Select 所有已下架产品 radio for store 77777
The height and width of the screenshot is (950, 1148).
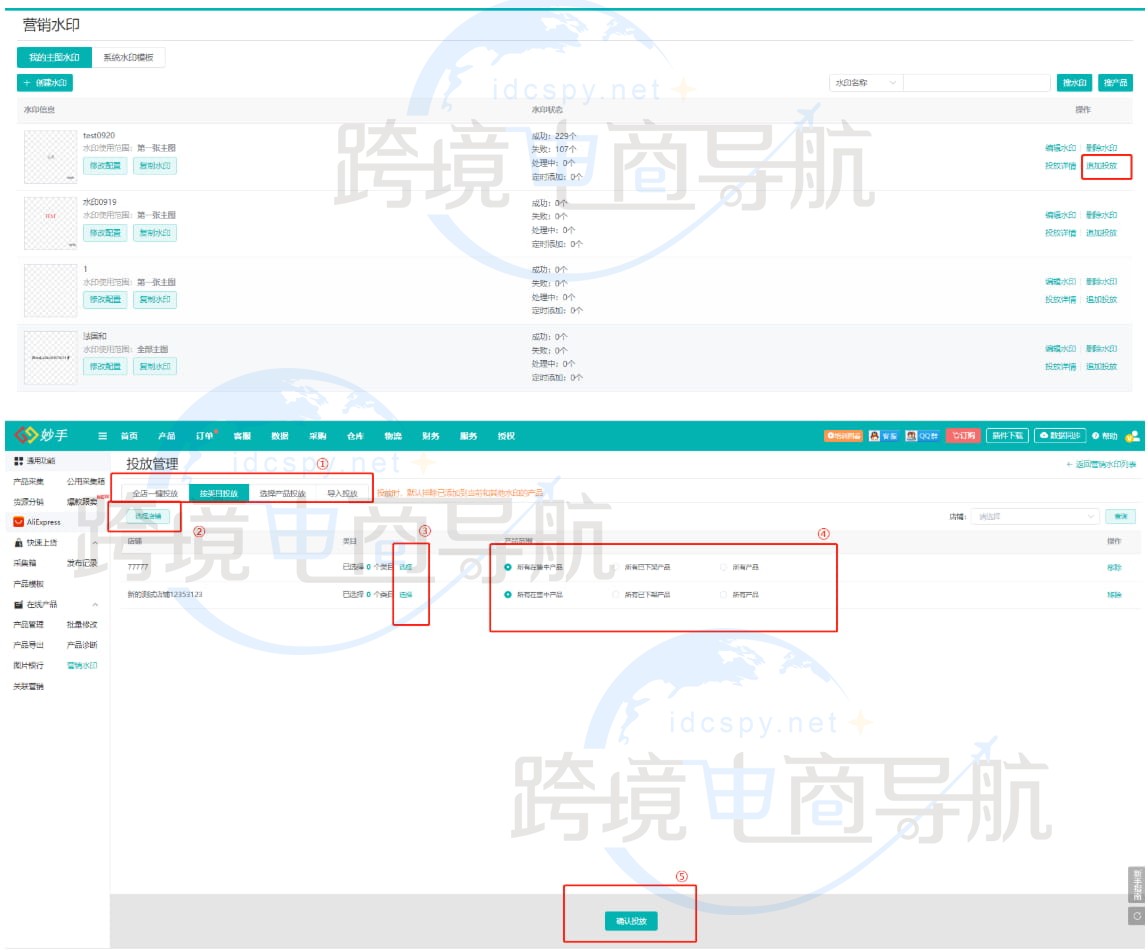click(616, 567)
